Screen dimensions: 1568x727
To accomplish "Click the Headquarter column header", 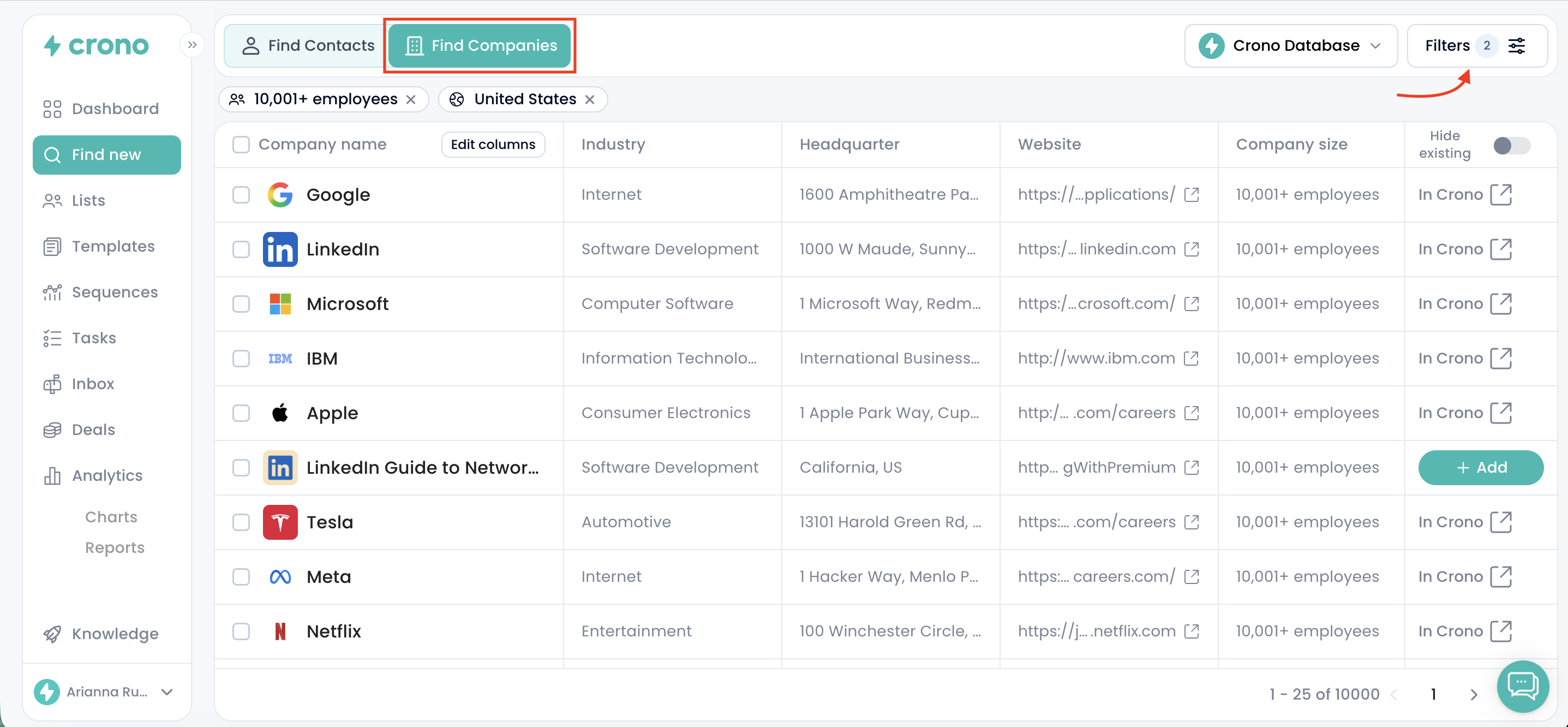I will pos(849,144).
